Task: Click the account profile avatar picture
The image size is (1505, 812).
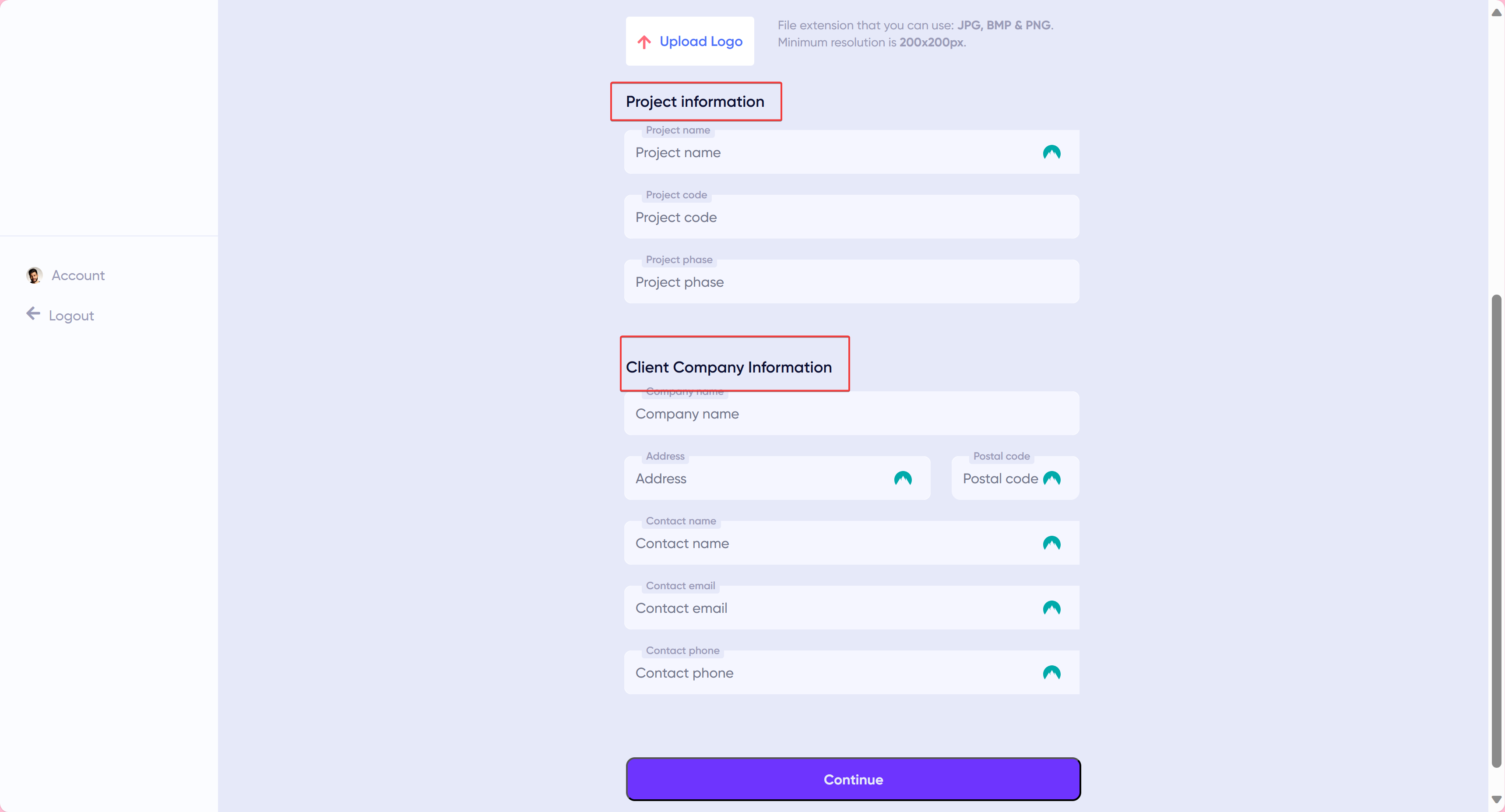Action: click(x=33, y=274)
